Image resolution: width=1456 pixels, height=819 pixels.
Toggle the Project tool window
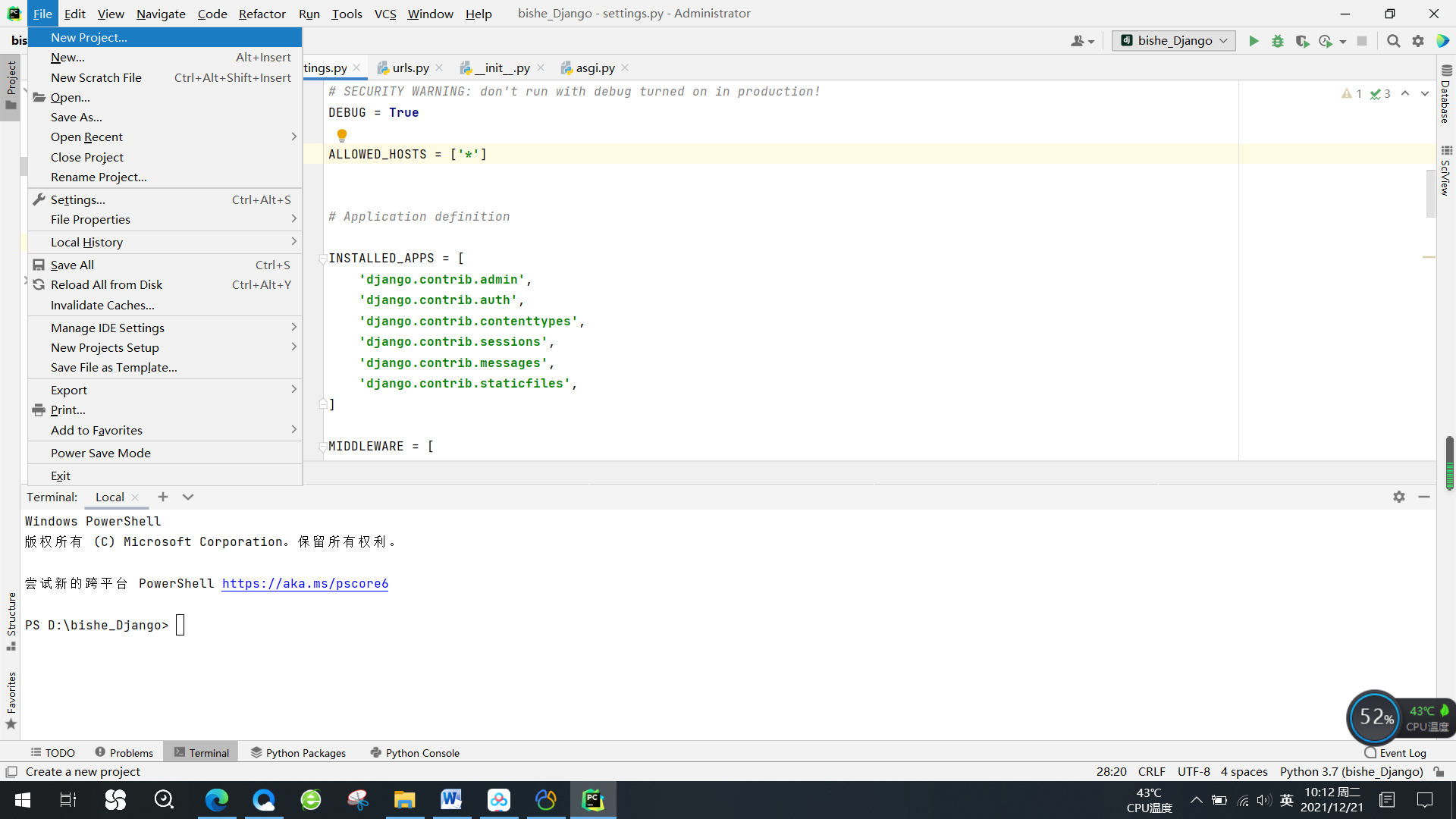(11, 83)
